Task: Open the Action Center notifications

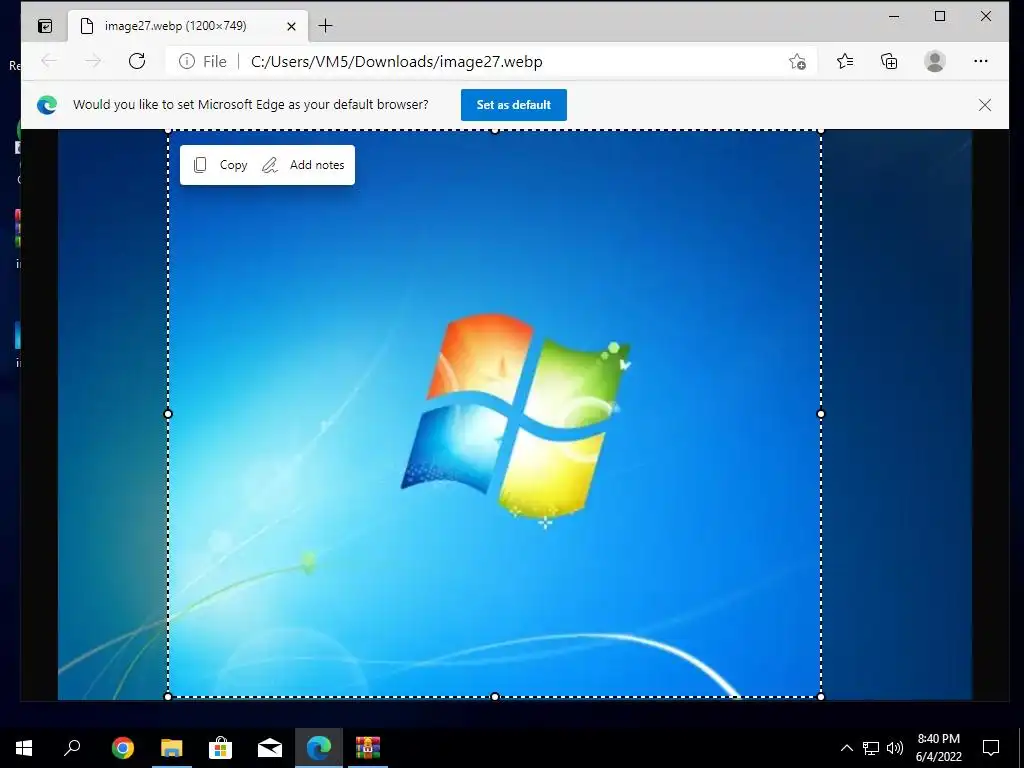Action: [991, 748]
